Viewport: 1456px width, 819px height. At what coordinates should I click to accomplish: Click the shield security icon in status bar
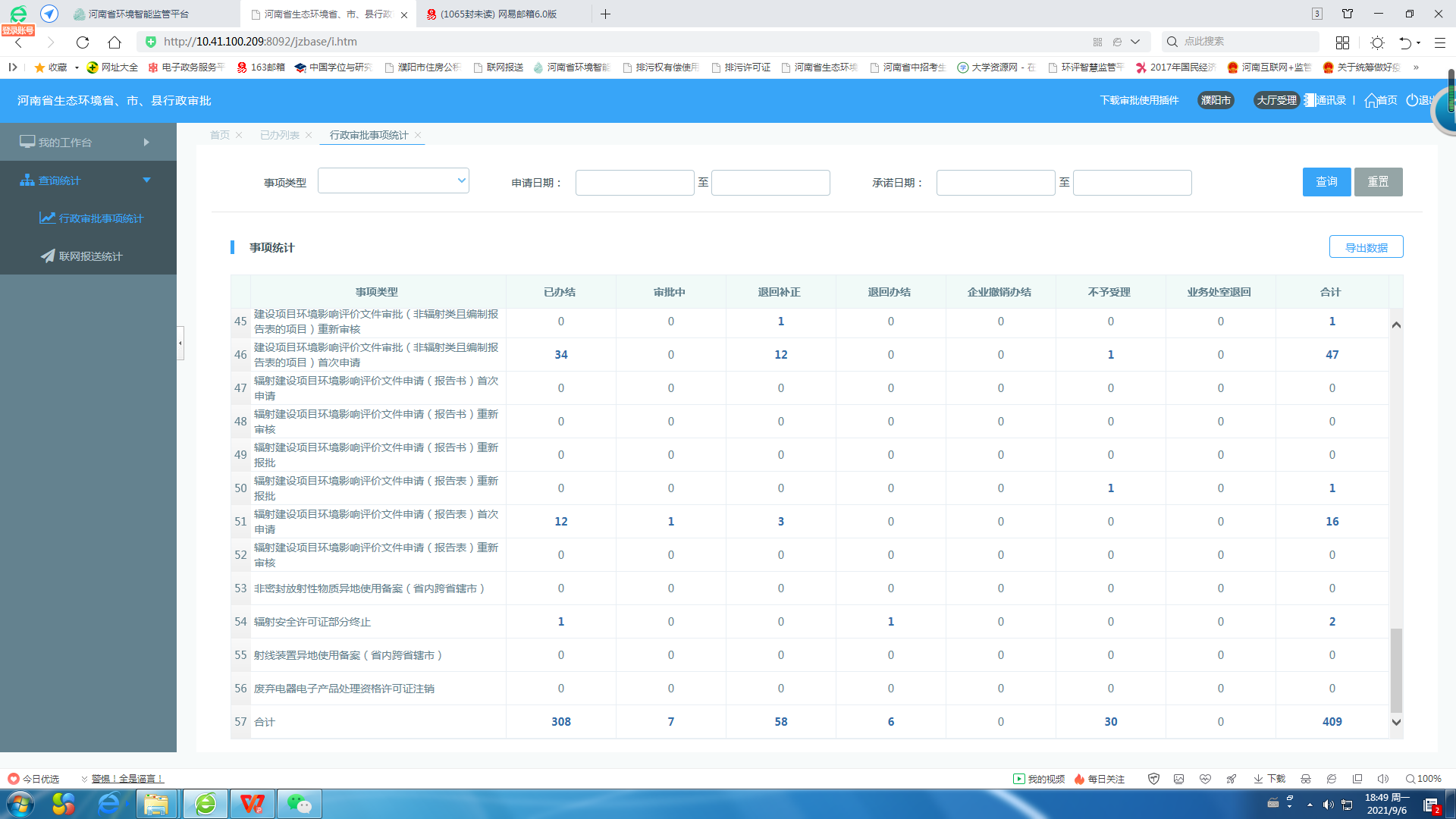pos(1153,779)
